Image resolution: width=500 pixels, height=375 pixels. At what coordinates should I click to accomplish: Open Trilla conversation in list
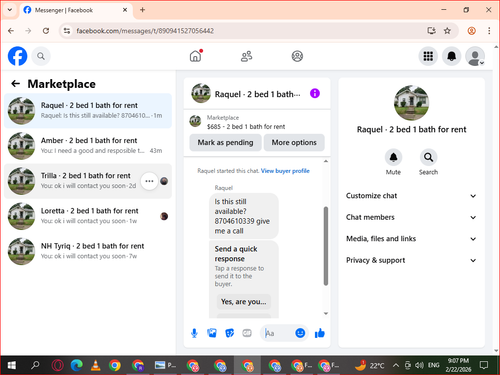(x=88, y=181)
